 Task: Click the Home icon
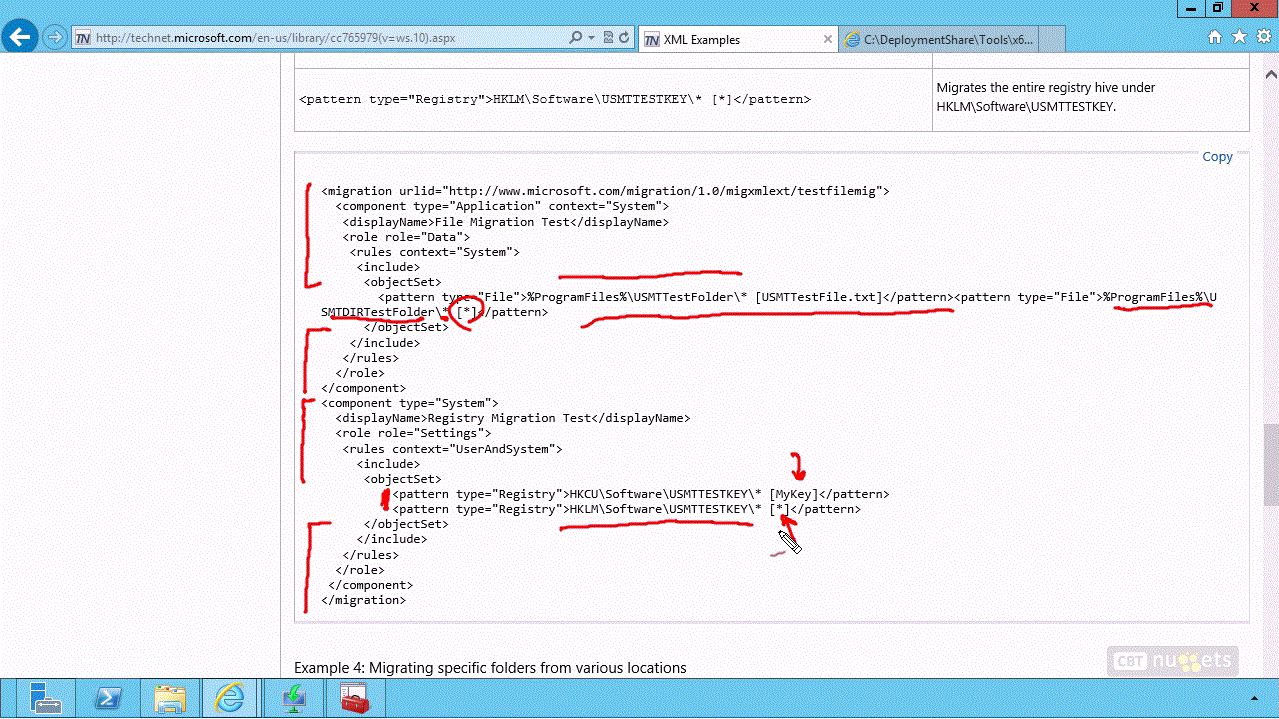click(x=1213, y=36)
